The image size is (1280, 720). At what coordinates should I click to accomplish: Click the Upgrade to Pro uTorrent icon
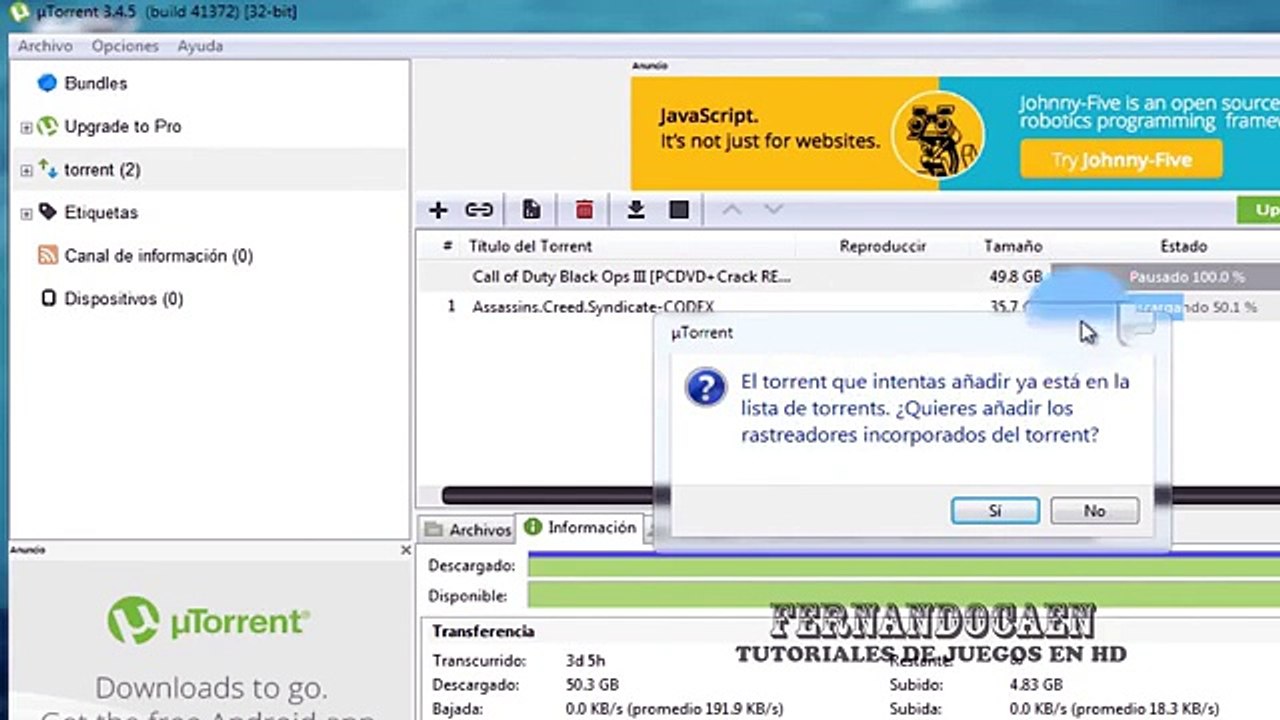click(47, 126)
